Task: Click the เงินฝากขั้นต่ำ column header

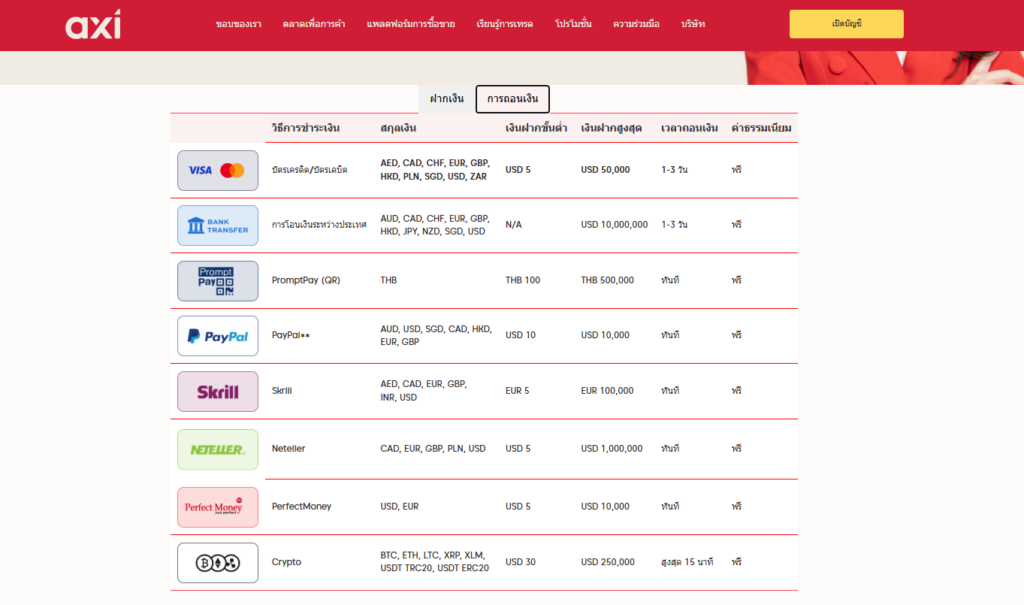Action: (x=536, y=128)
